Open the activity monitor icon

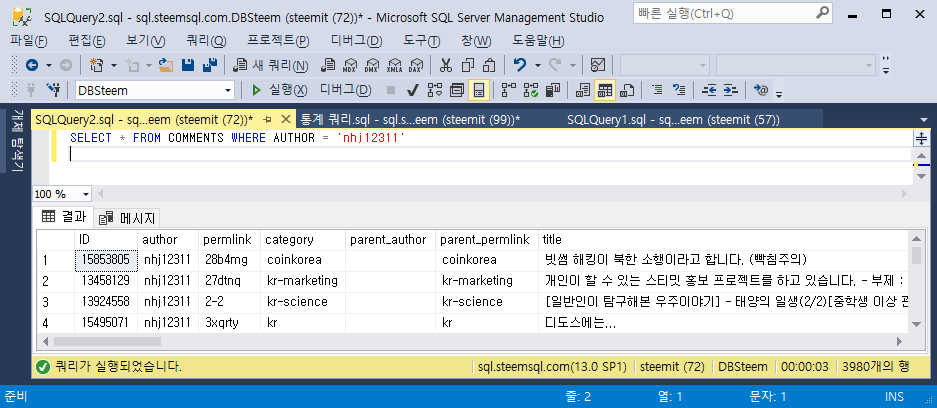pos(598,65)
